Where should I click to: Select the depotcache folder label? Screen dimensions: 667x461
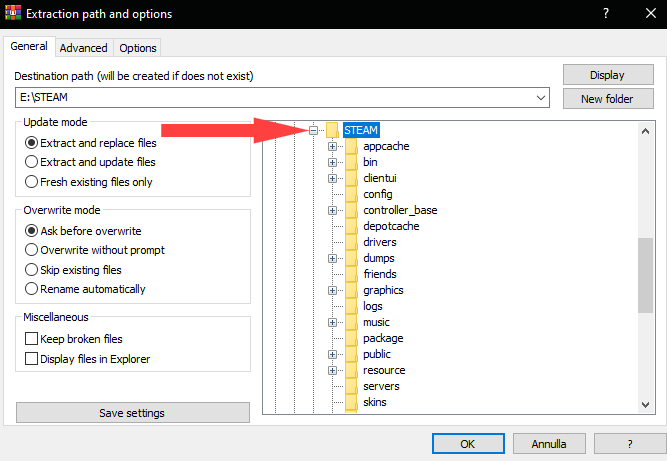[x=391, y=226]
